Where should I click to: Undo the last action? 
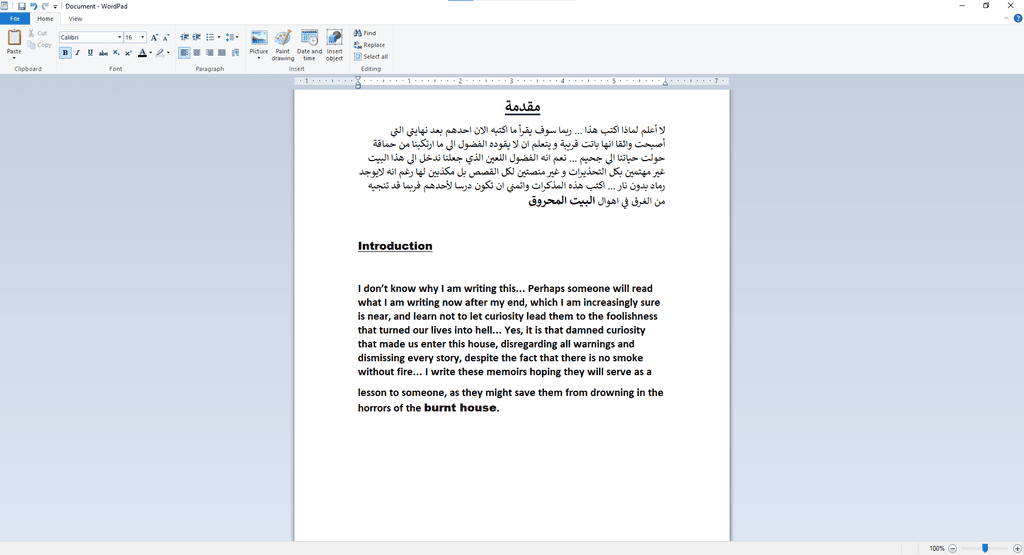click(x=33, y=6)
